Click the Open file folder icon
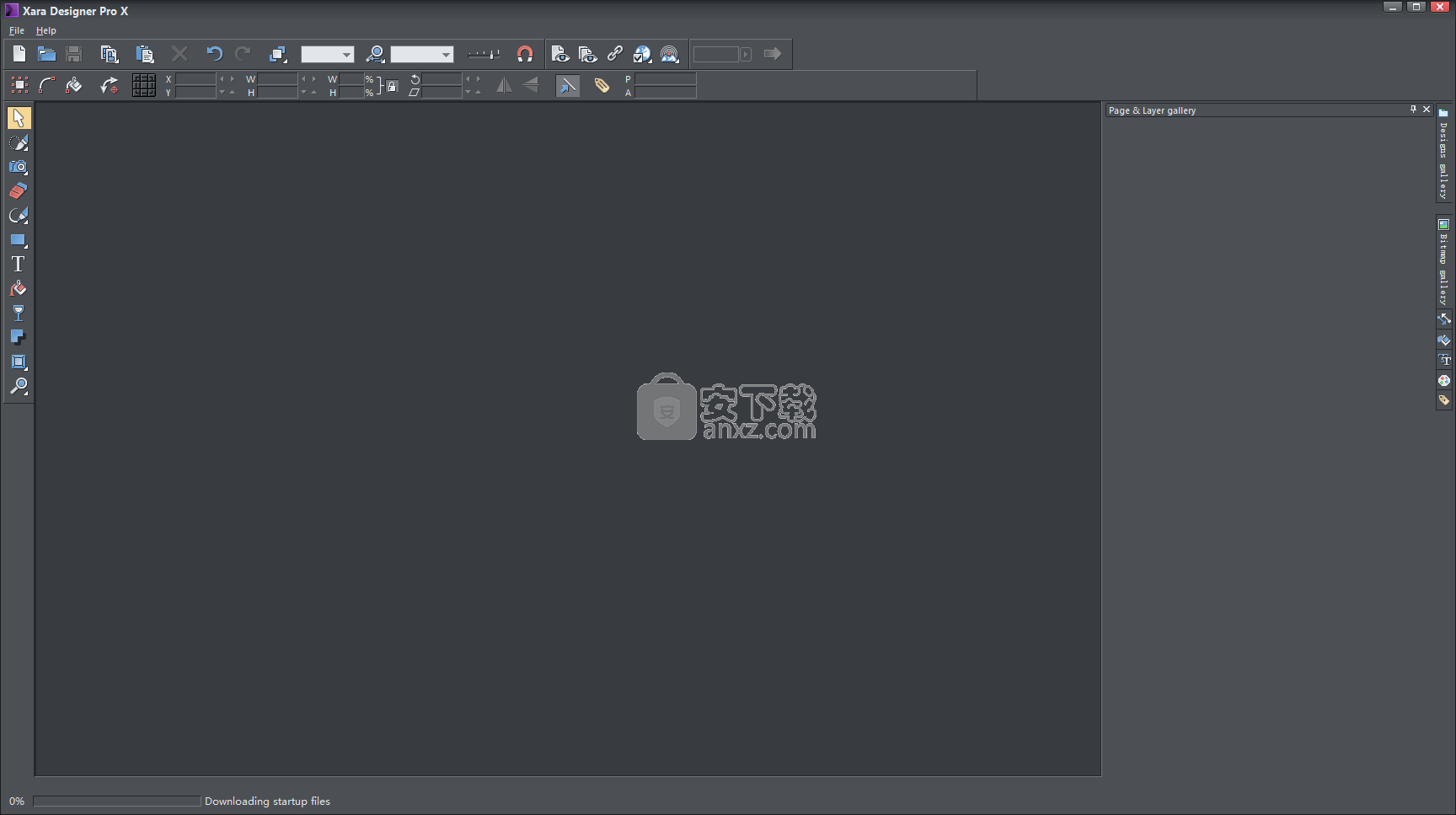This screenshot has height=815, width=1456. coord(46,54)
